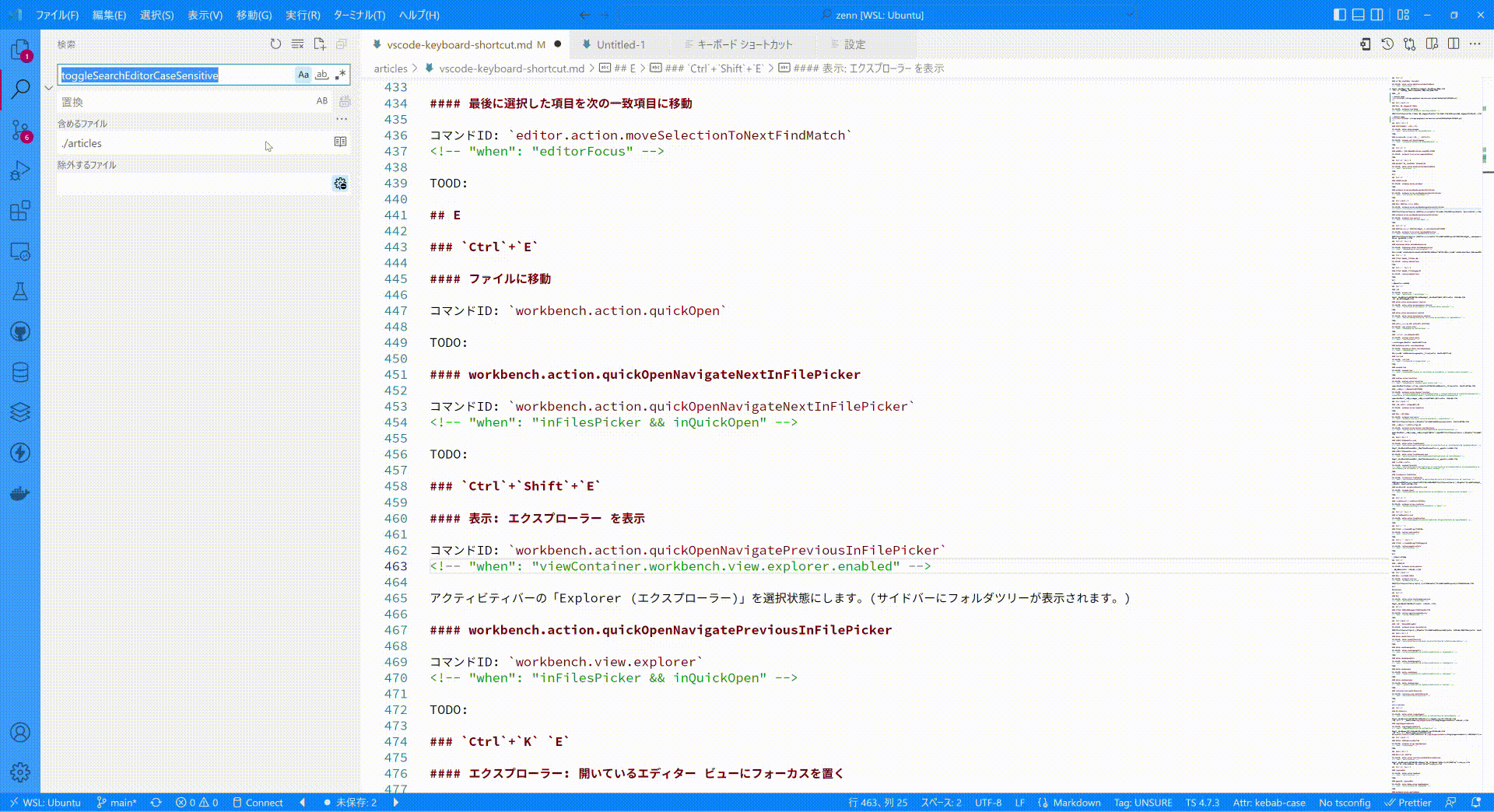Toggle Match Case in search box

303,75
